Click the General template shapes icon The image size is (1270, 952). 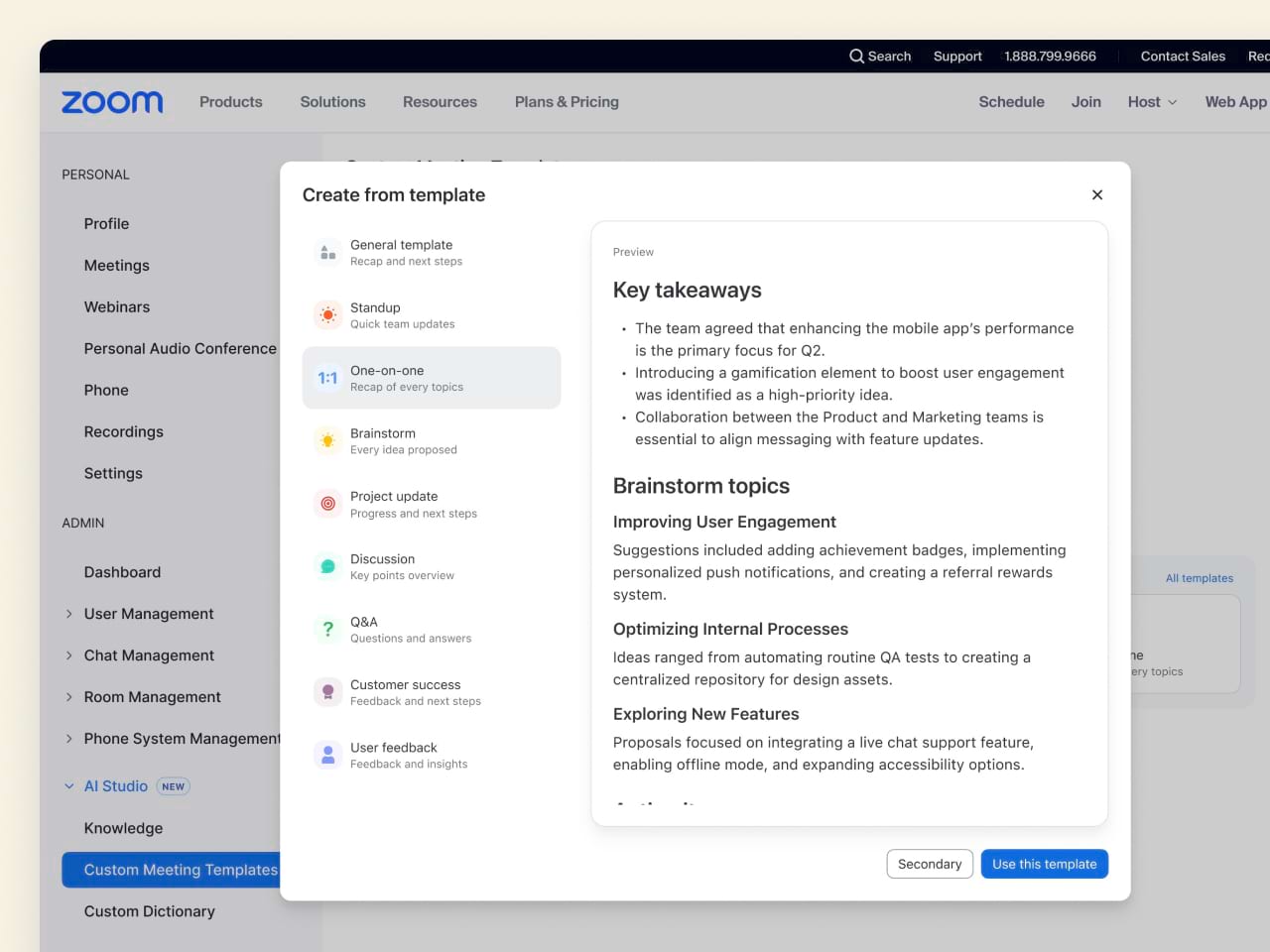[327, 253]
